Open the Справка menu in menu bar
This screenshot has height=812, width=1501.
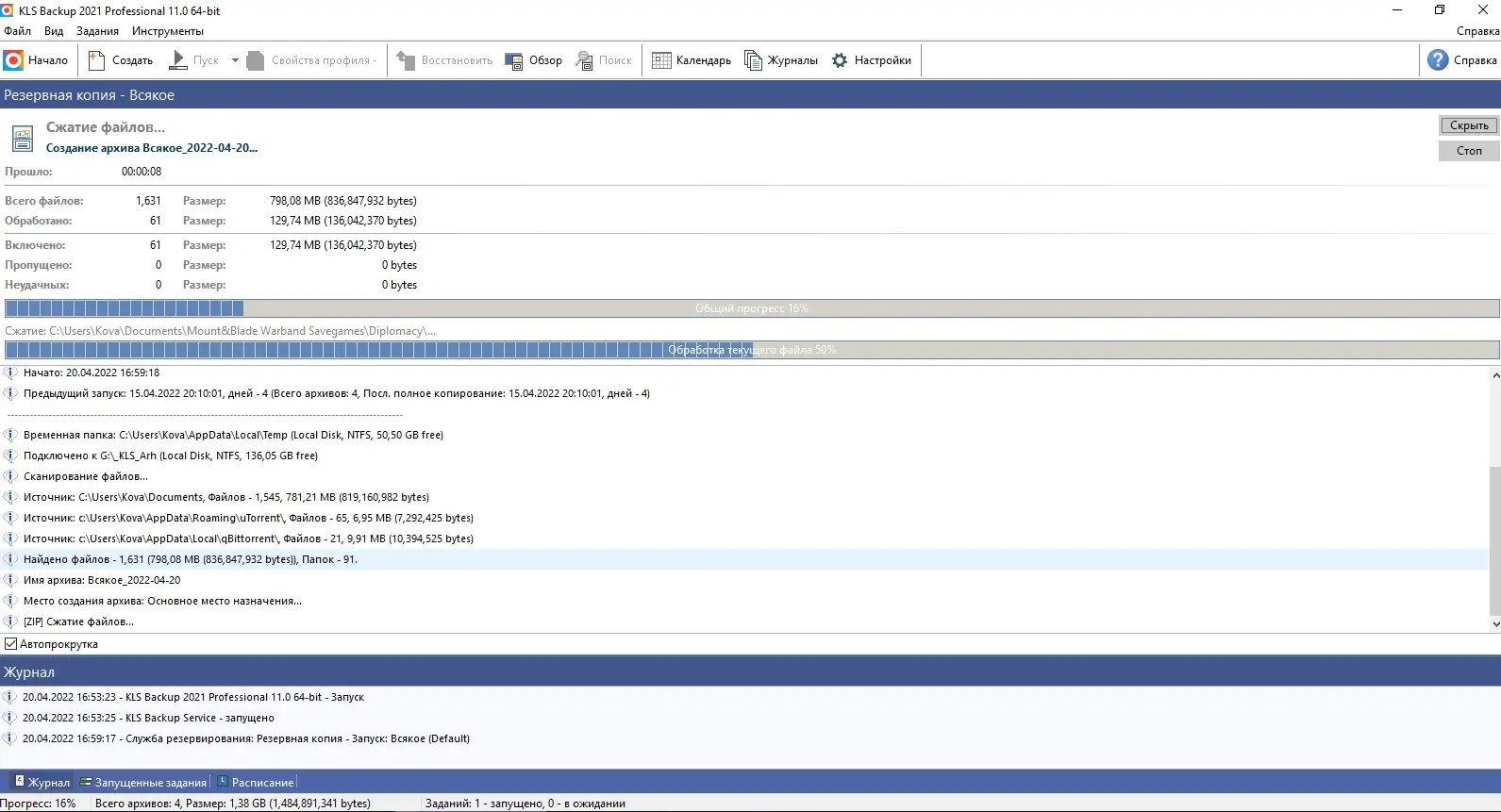(1477, 31)
